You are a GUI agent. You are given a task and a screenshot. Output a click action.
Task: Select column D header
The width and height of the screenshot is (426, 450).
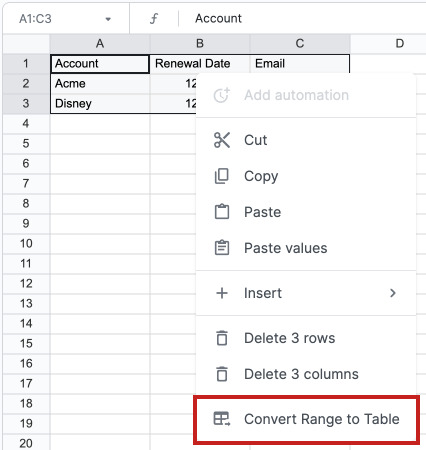tap(400, 43)
